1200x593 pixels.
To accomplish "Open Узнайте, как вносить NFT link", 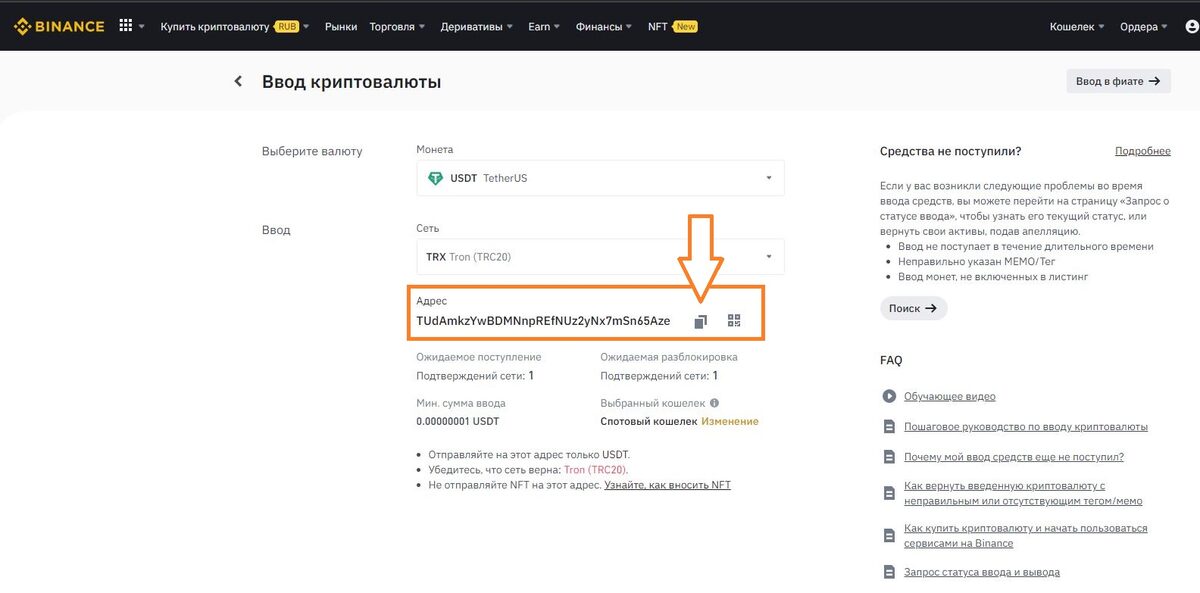I will coord(668,485).
